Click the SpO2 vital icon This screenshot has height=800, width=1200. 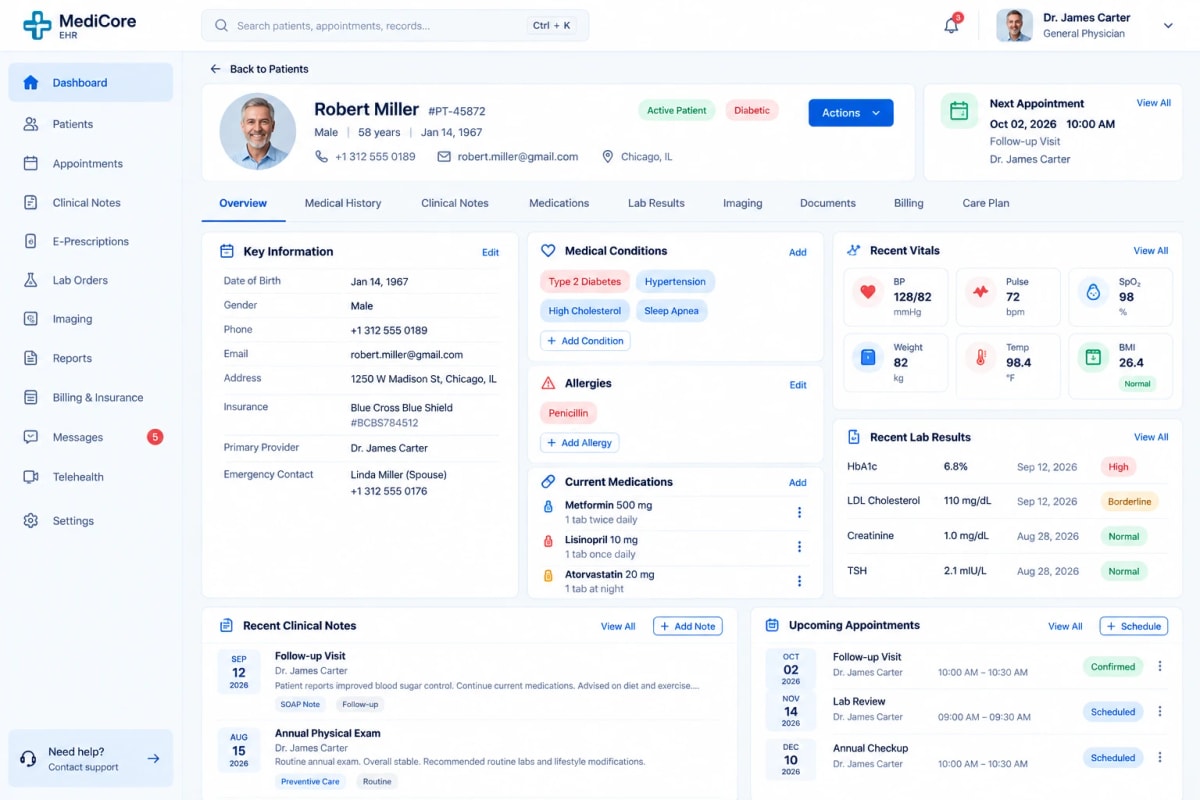pyautogui.click(x=1093, y=293)
